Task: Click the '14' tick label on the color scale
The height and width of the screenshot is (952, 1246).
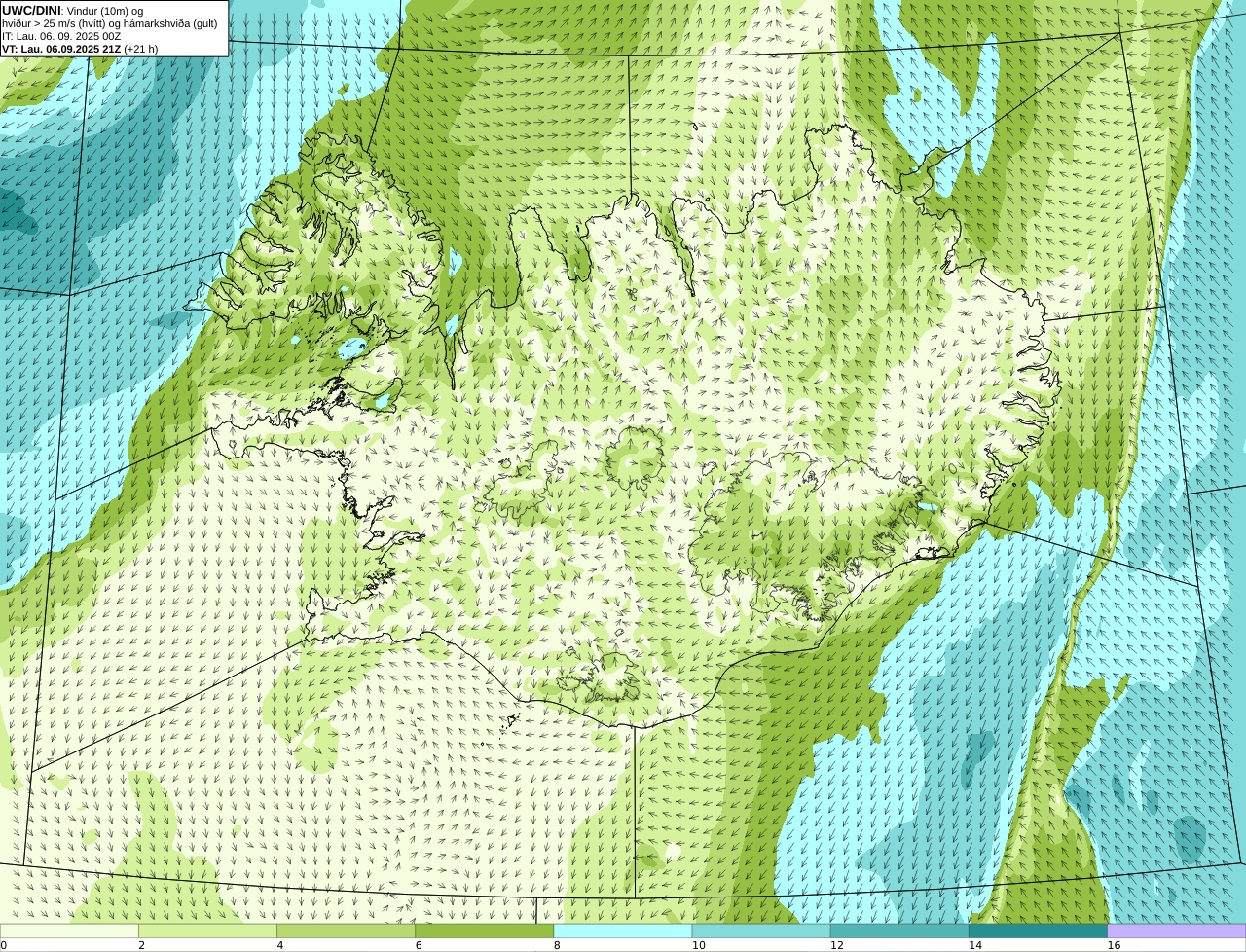Action: point(975,945)
